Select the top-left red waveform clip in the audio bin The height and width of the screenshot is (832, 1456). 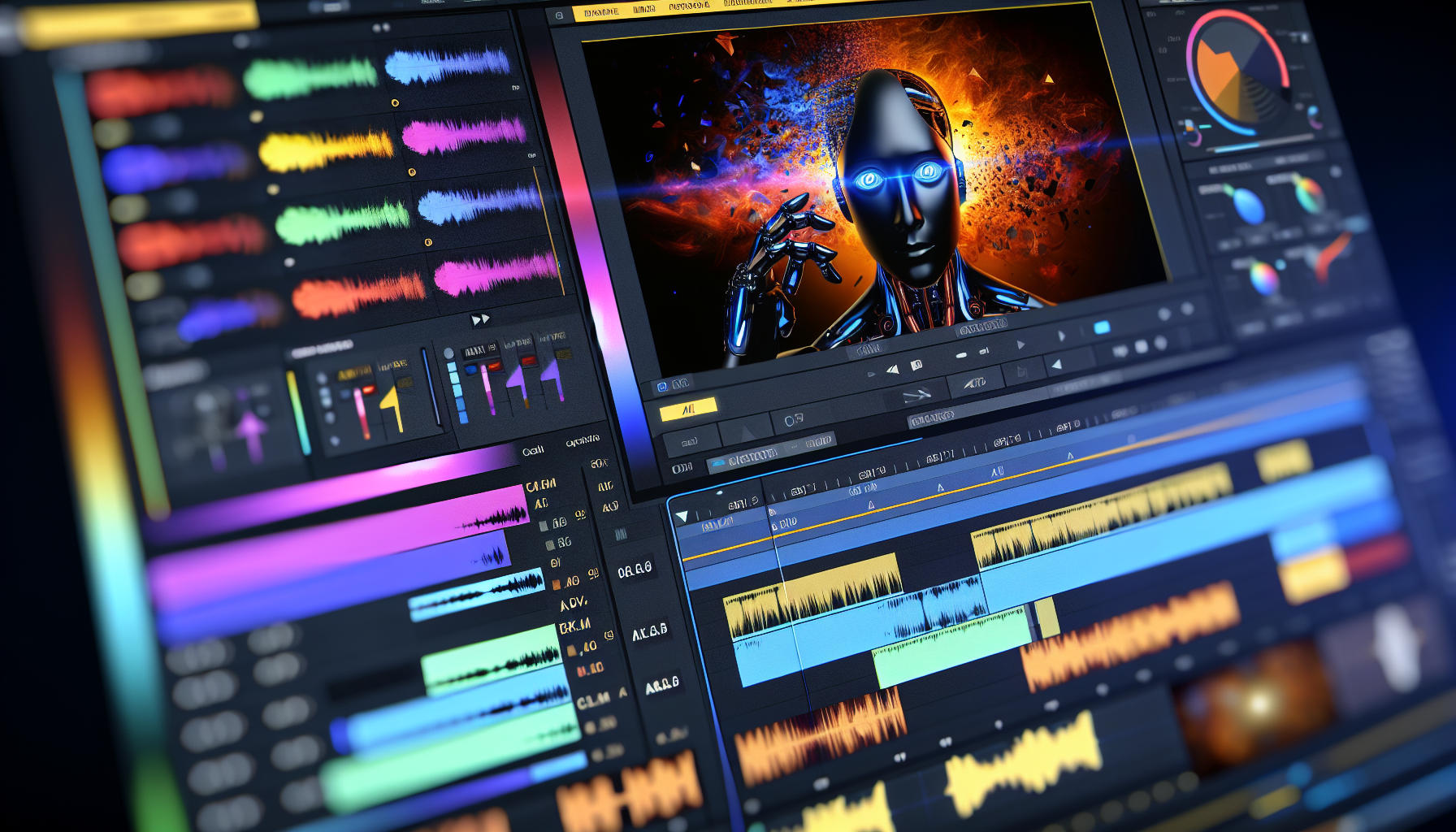point(161,91)
